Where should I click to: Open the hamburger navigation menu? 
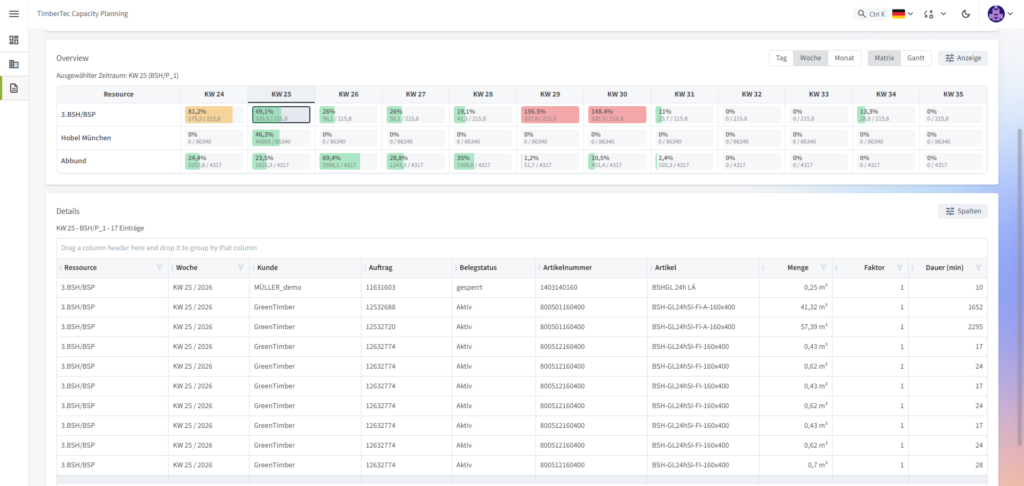tap(14, 14)
